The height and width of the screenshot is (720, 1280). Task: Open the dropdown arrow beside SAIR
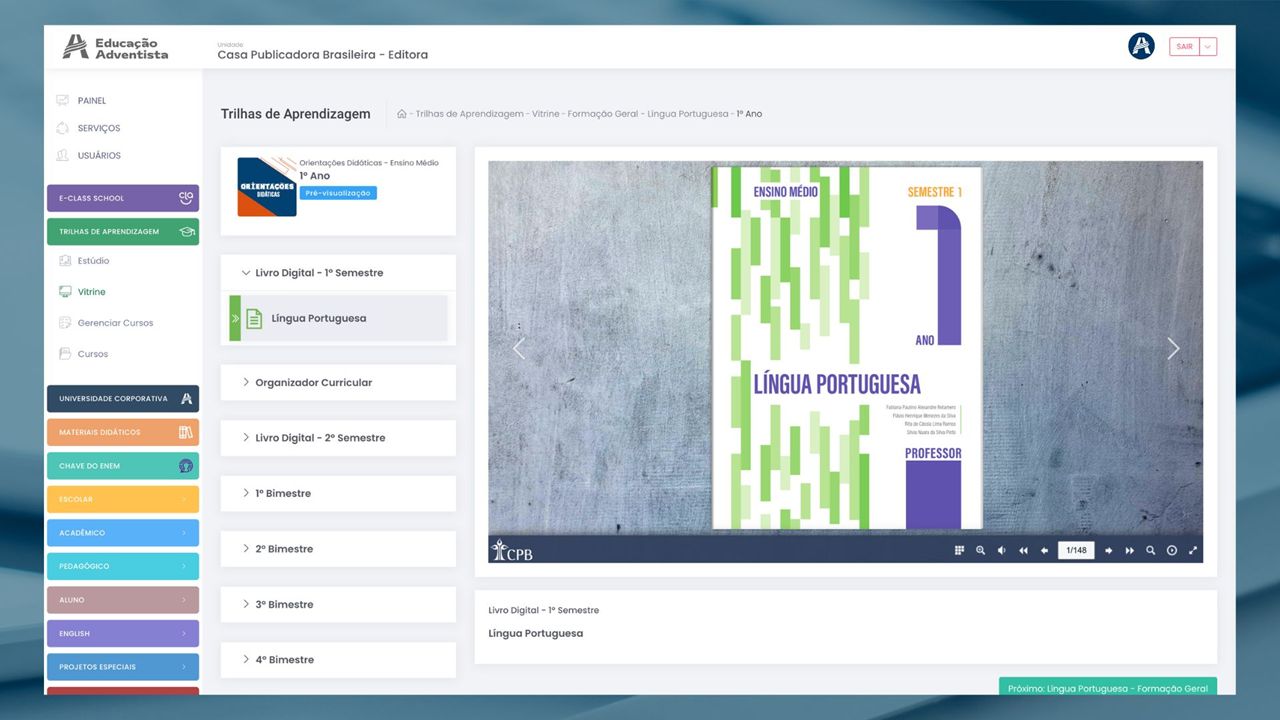pos(1208,46)
